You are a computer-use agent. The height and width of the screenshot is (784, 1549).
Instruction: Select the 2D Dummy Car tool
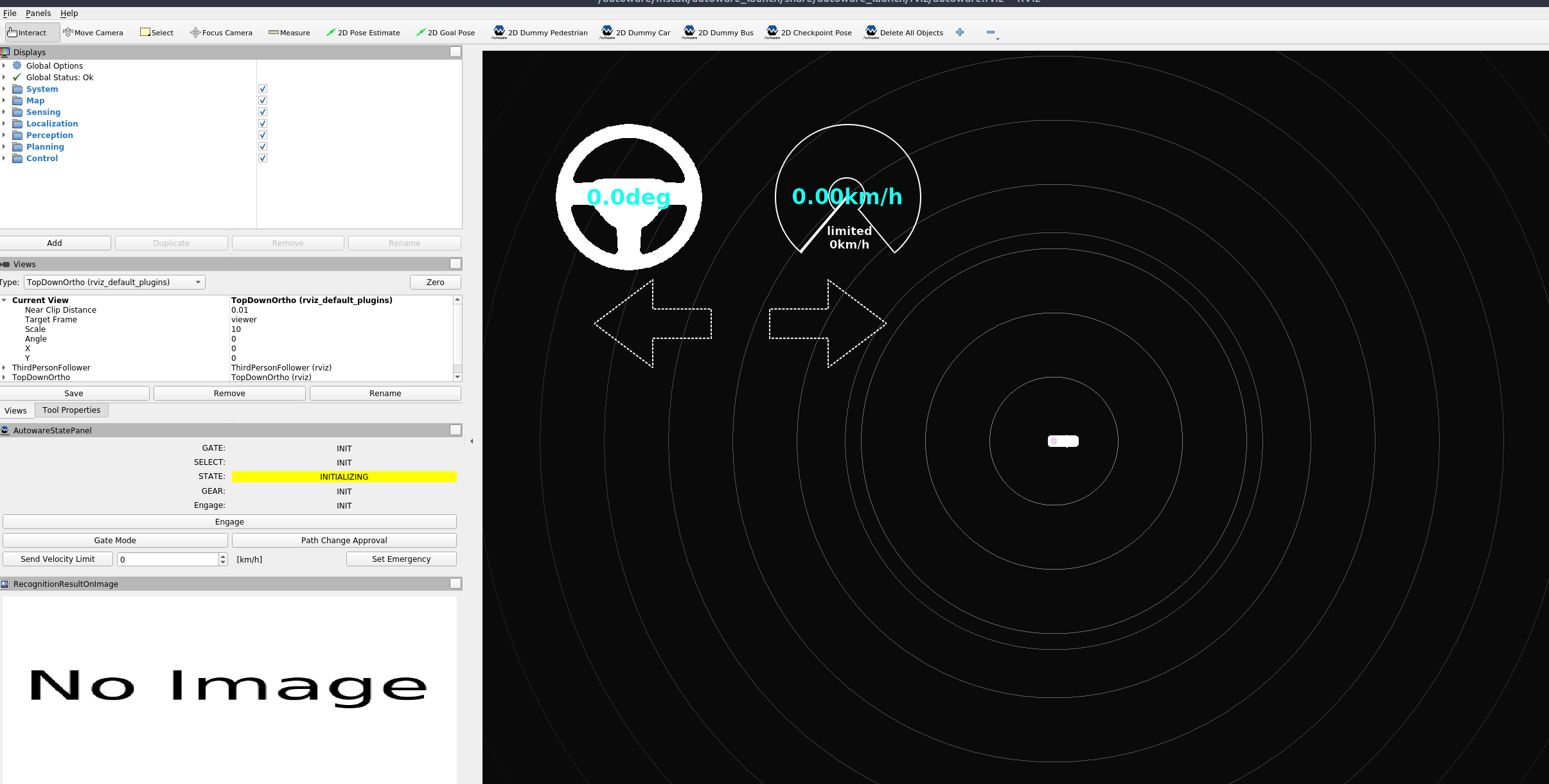635,32
